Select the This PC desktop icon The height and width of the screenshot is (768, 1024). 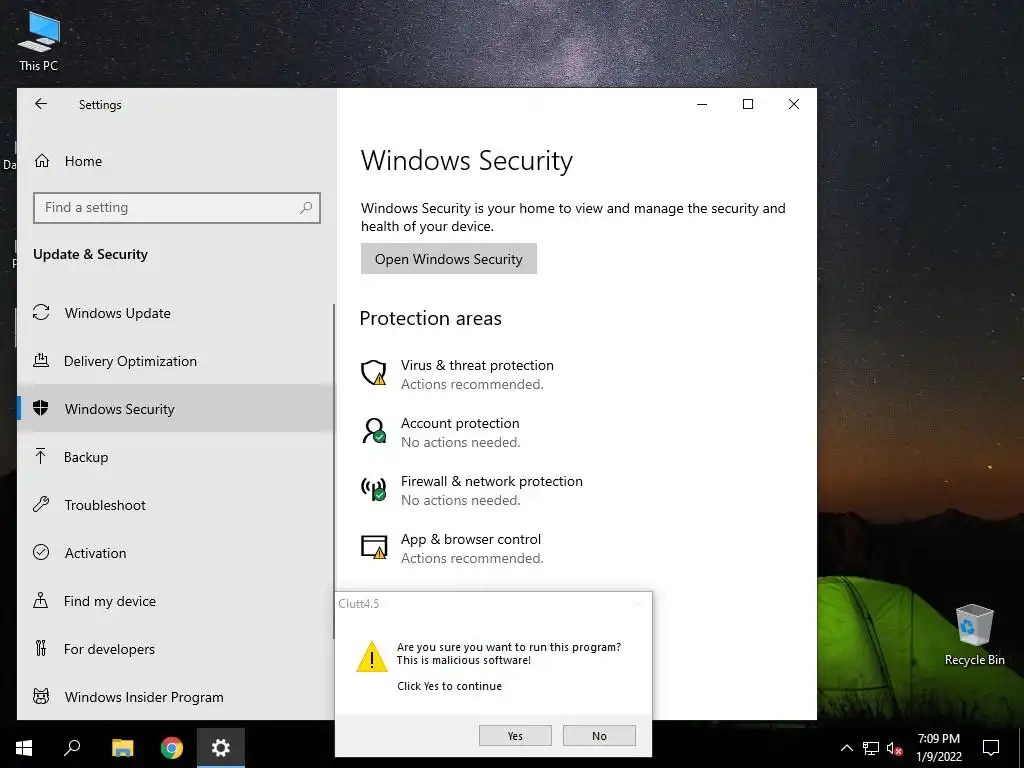(x=39, y=40)
